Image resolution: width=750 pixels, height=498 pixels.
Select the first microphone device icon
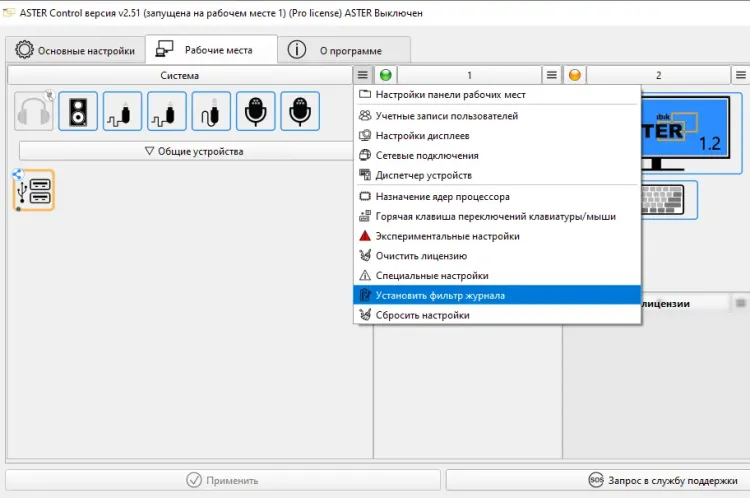[x=255, y=111]
